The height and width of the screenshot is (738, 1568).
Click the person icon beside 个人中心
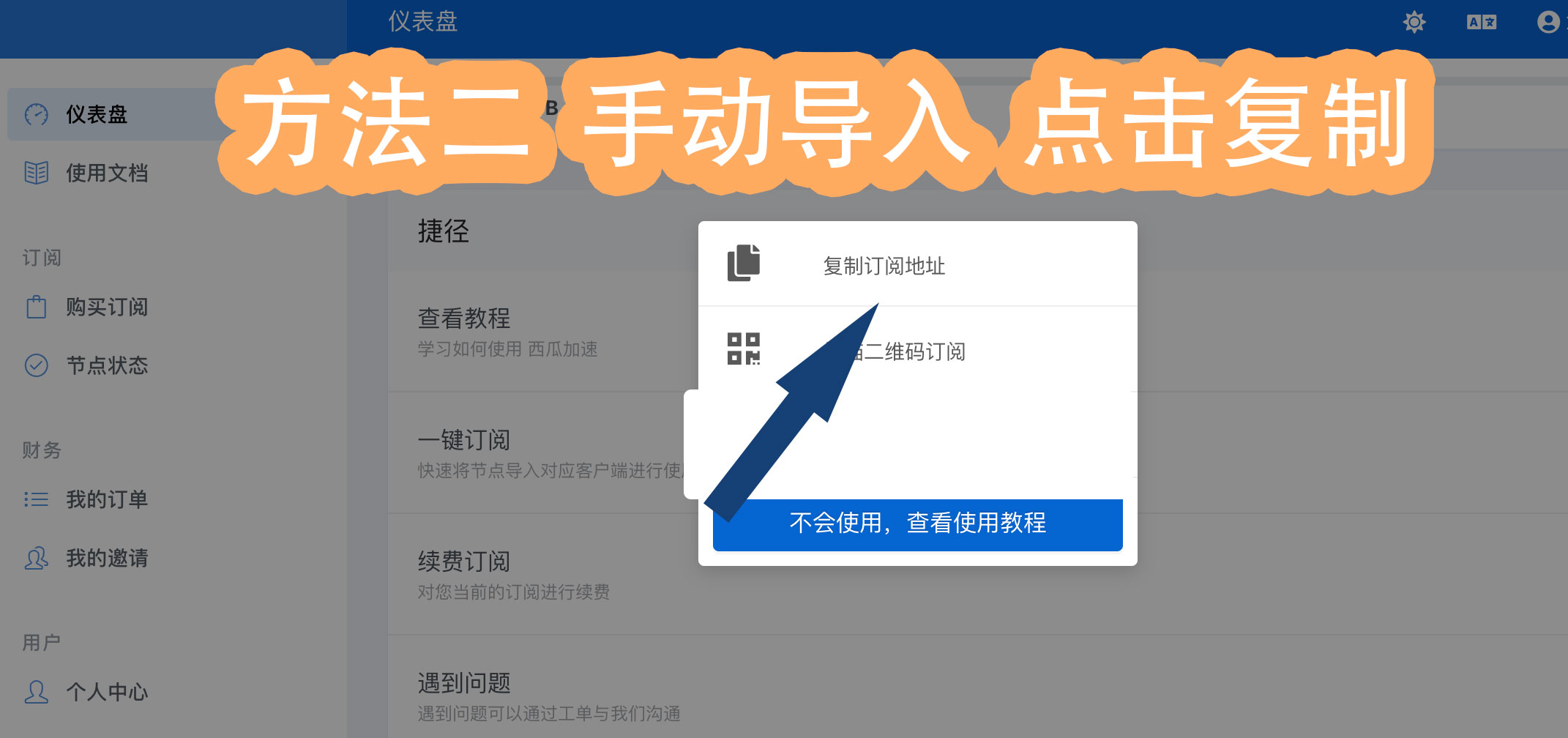click(x=37, y=692)
